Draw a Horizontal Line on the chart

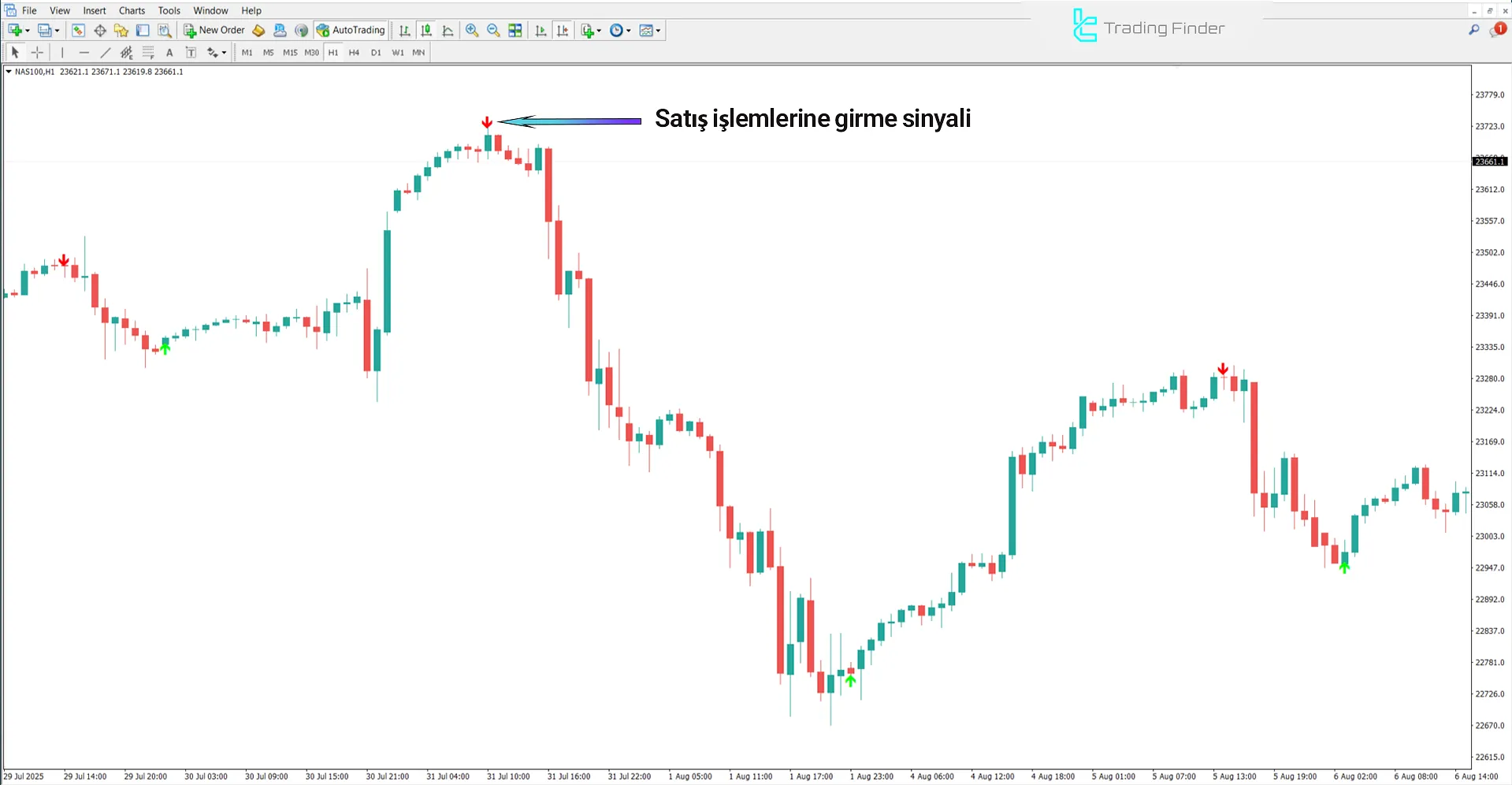coord(84,52)
